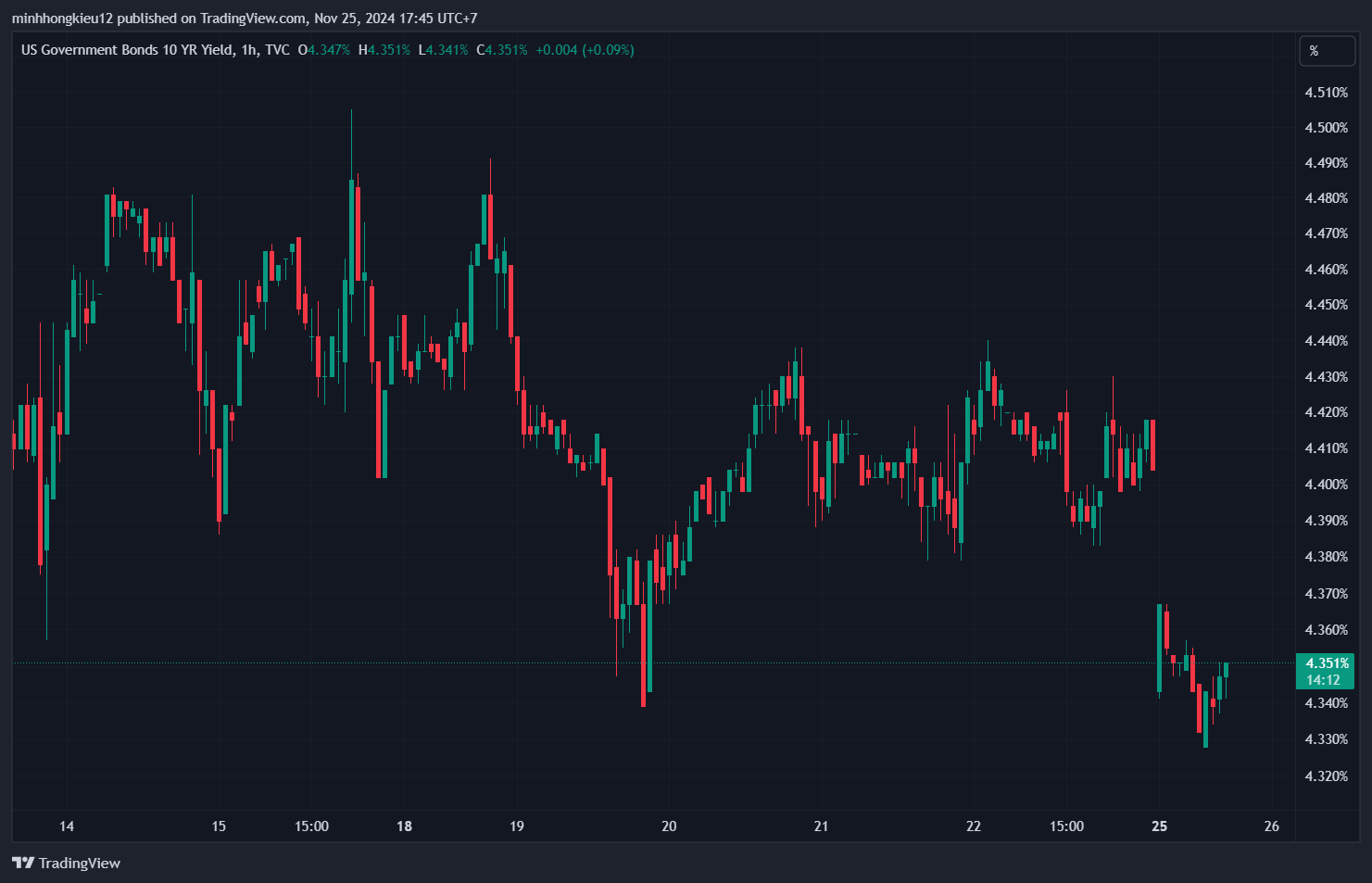Click the bold date 18 on time axis
Image resolution: width=1372 pixels, height=883 pixels.
[x=405, y=826]
